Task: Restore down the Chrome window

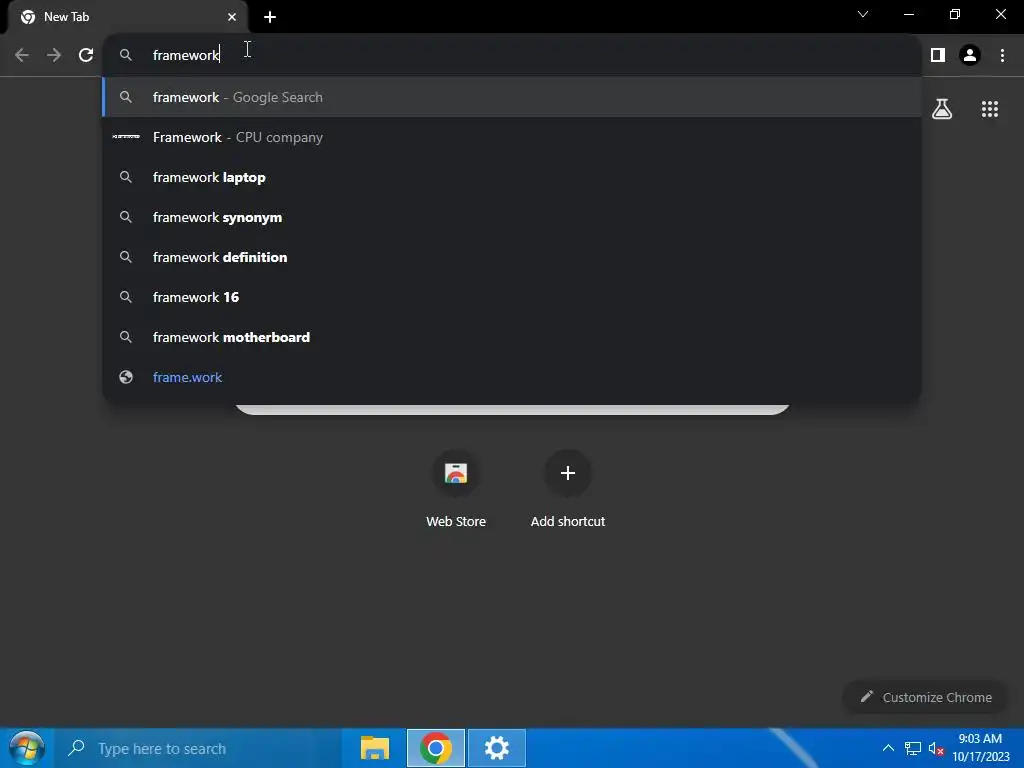Action: (x=954, y=14)
